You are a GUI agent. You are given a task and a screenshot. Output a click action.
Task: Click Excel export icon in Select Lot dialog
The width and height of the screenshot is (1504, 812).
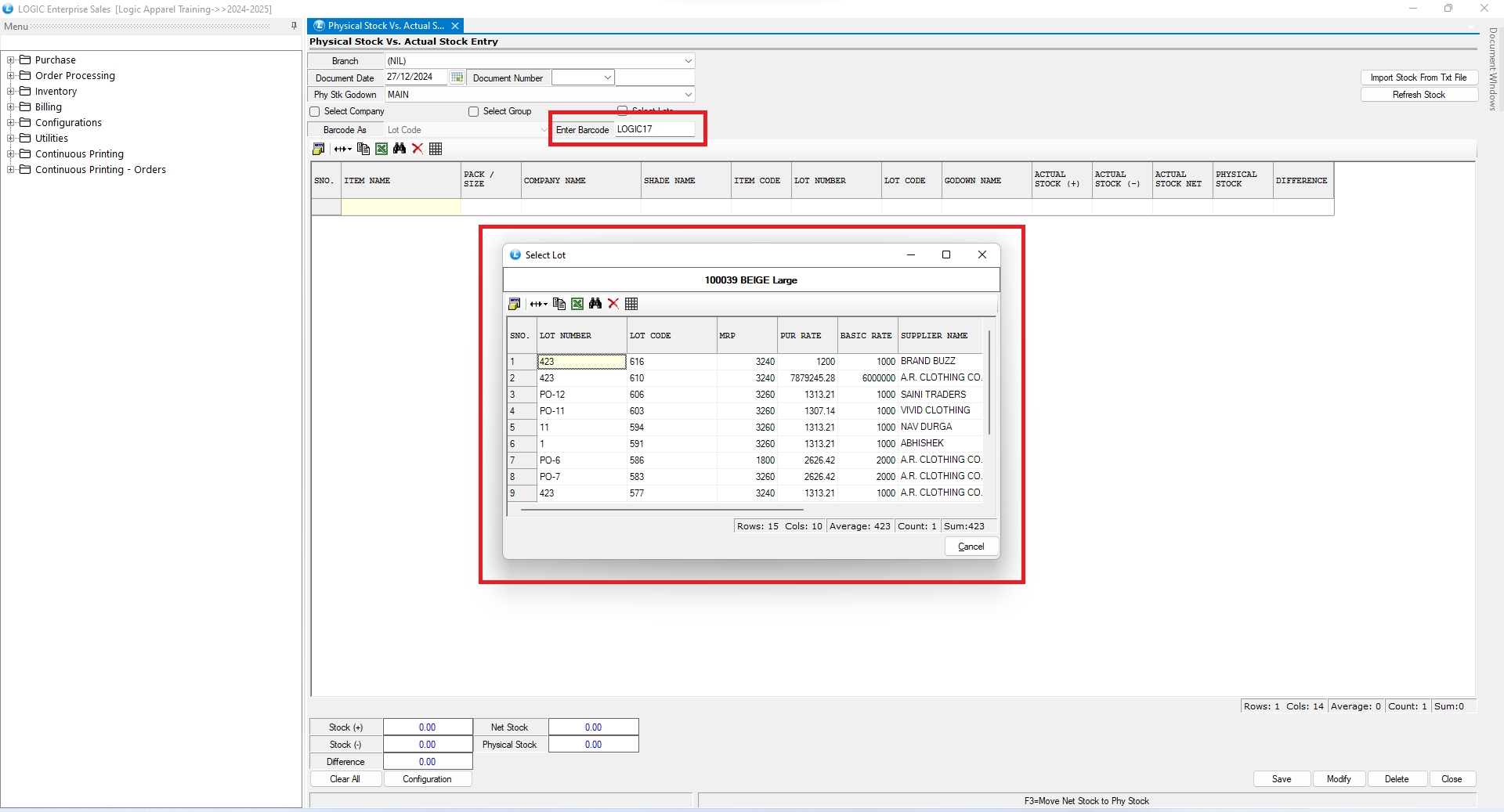[577, 304]
